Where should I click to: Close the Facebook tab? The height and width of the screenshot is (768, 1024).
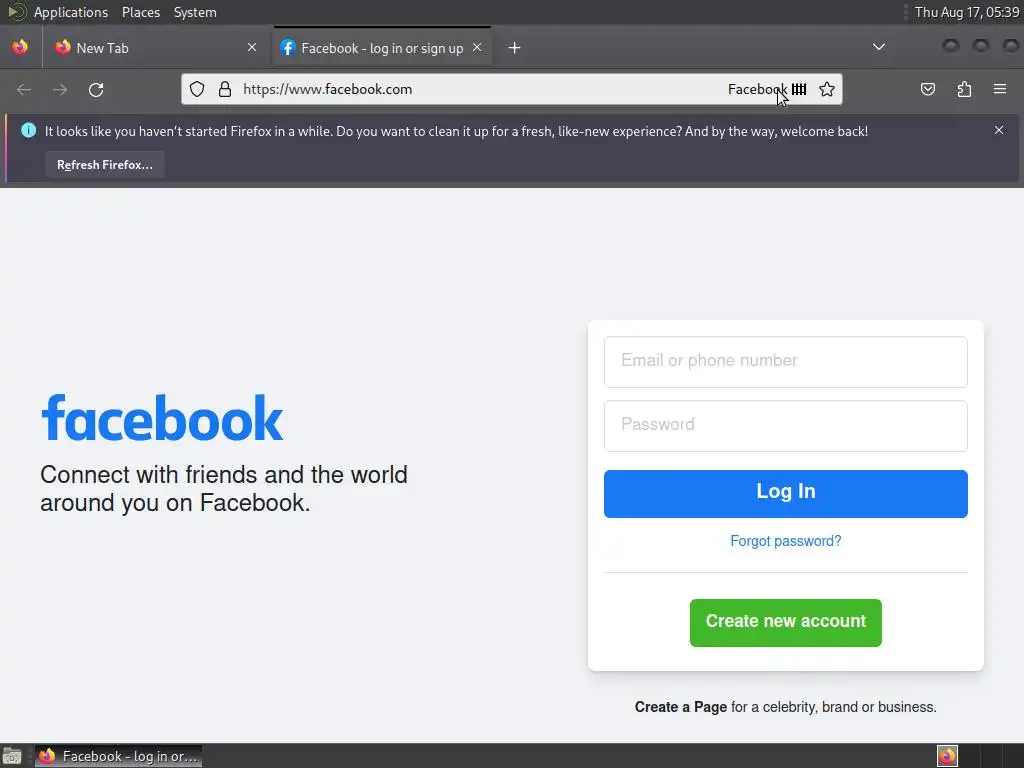coord(477,47)
